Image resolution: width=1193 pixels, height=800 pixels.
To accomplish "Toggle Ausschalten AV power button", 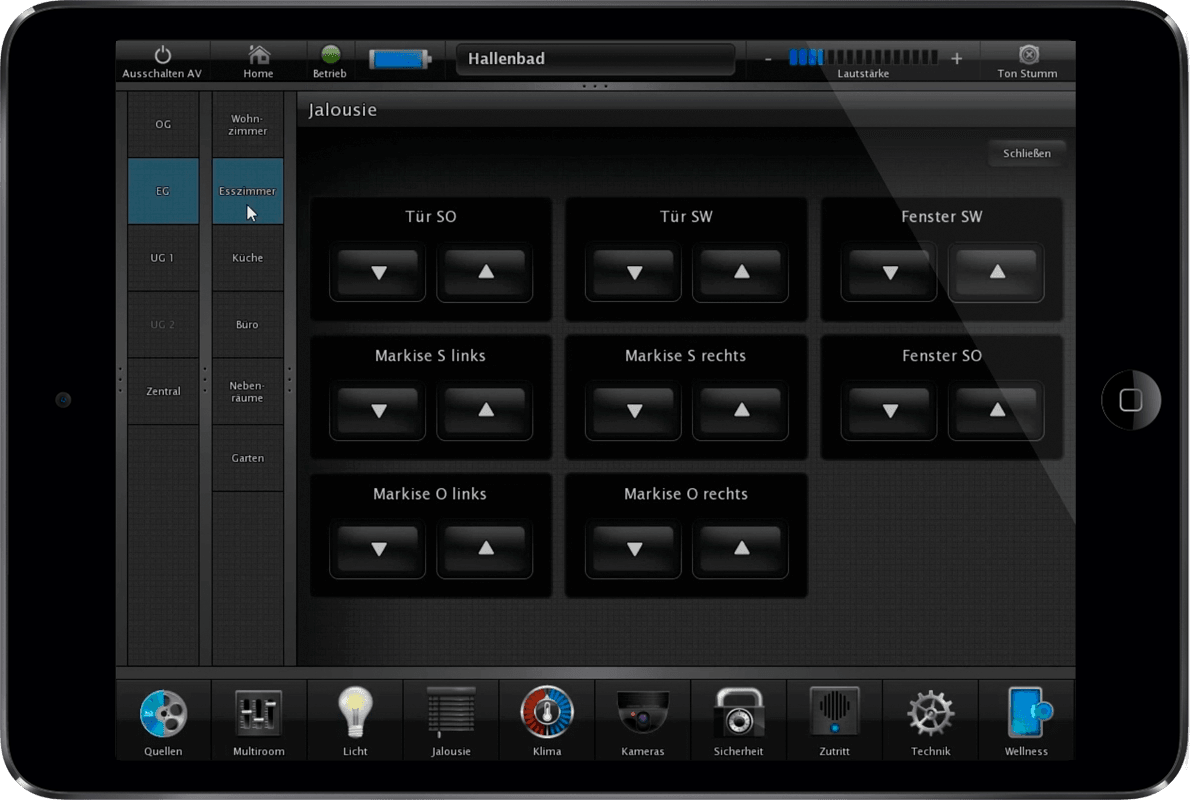I will [162, 61].
